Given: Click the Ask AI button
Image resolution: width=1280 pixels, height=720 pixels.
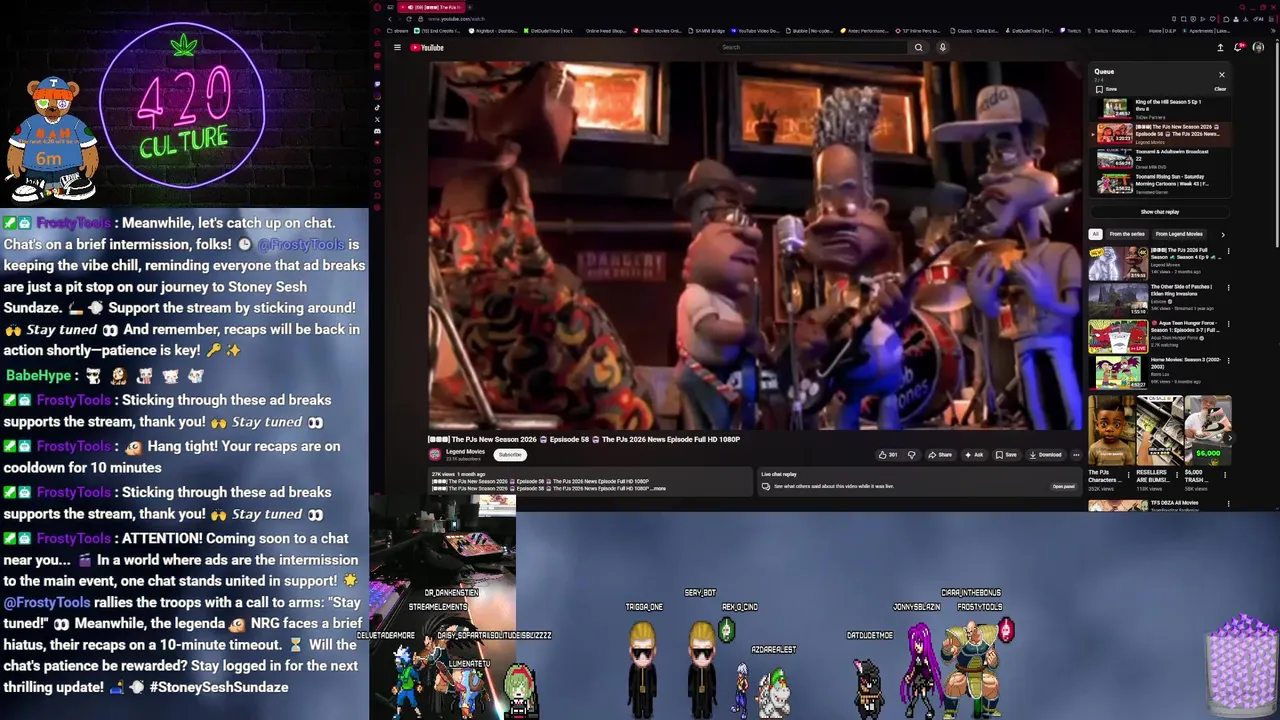Looking at the screenshot, I should [x=974, y=455].
